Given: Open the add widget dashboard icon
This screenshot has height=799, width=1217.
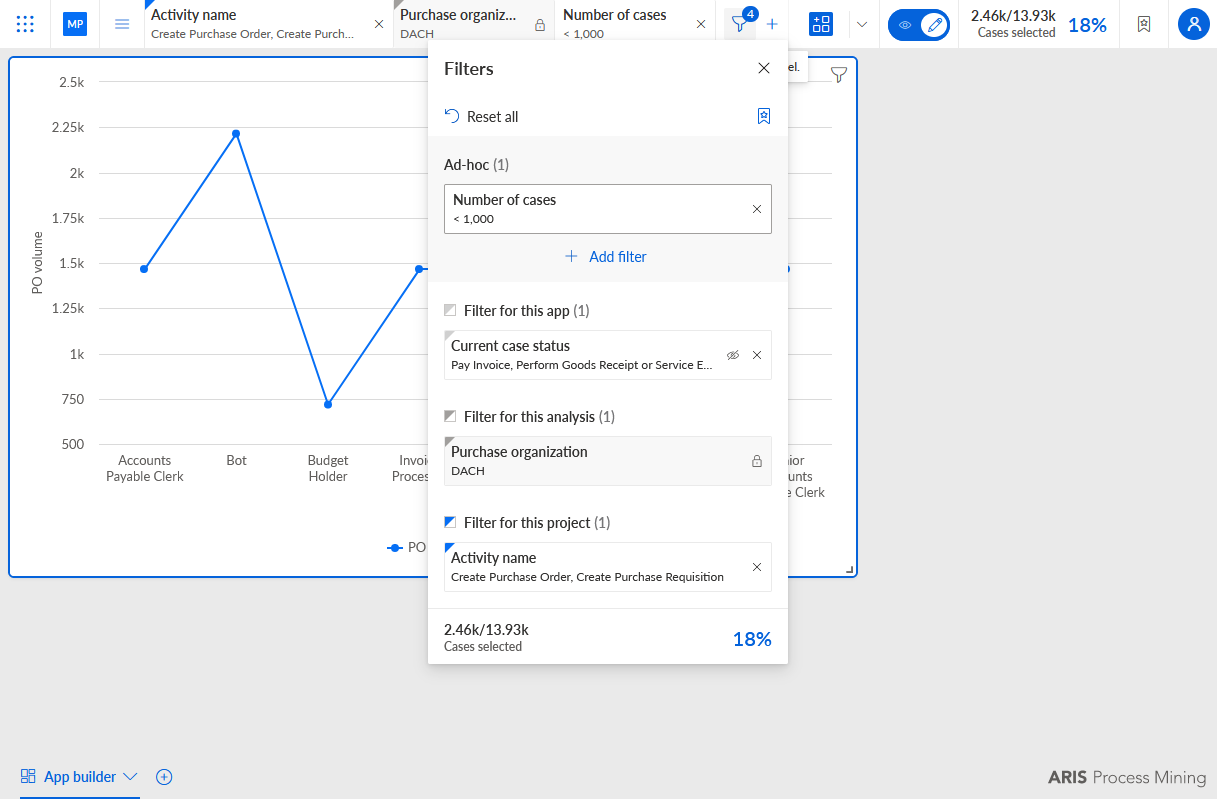Looking at the screenshot, I should coord(821,24).
